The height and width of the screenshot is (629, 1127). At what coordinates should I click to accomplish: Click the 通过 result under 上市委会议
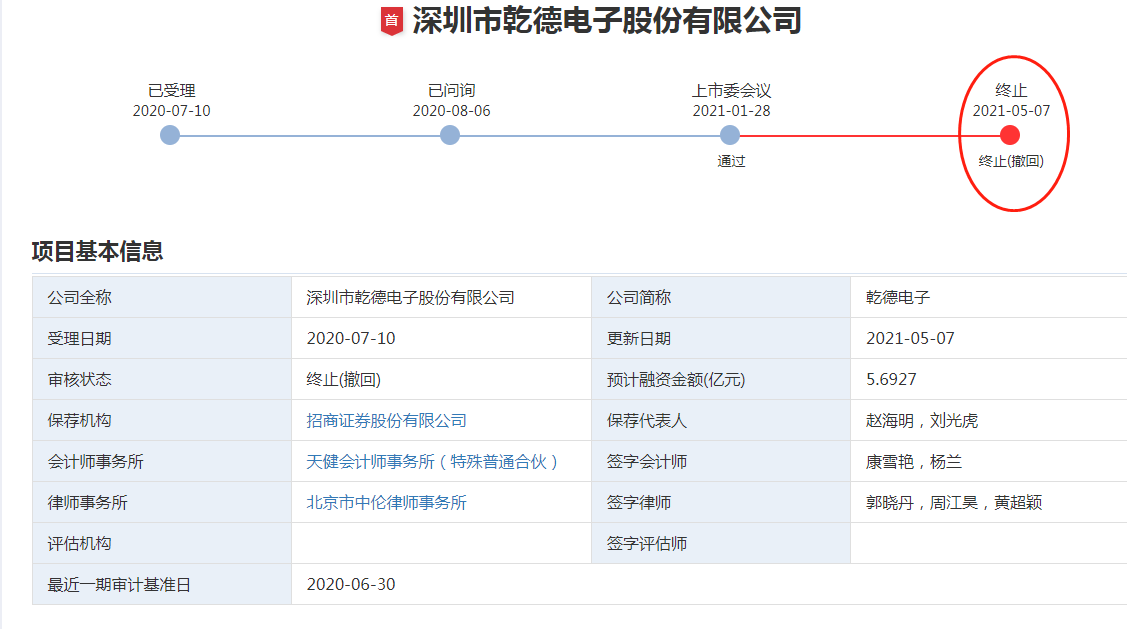click(731, 161)
